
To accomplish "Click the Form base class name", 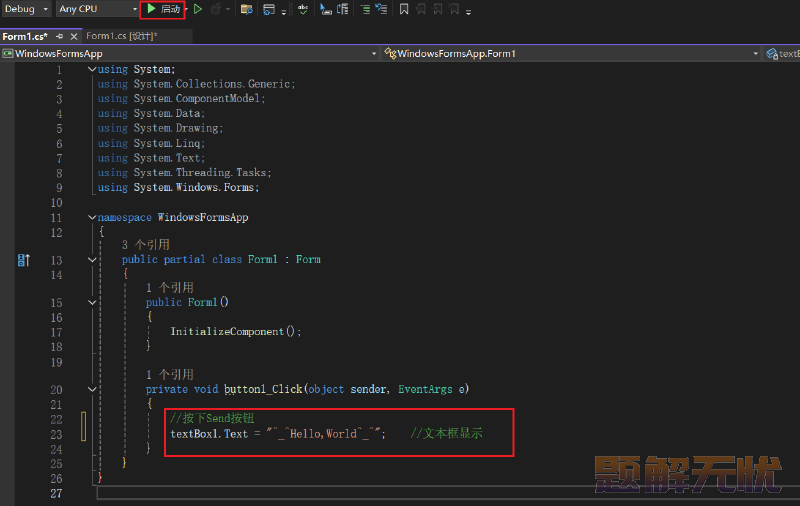I will [x=308, y=259].
